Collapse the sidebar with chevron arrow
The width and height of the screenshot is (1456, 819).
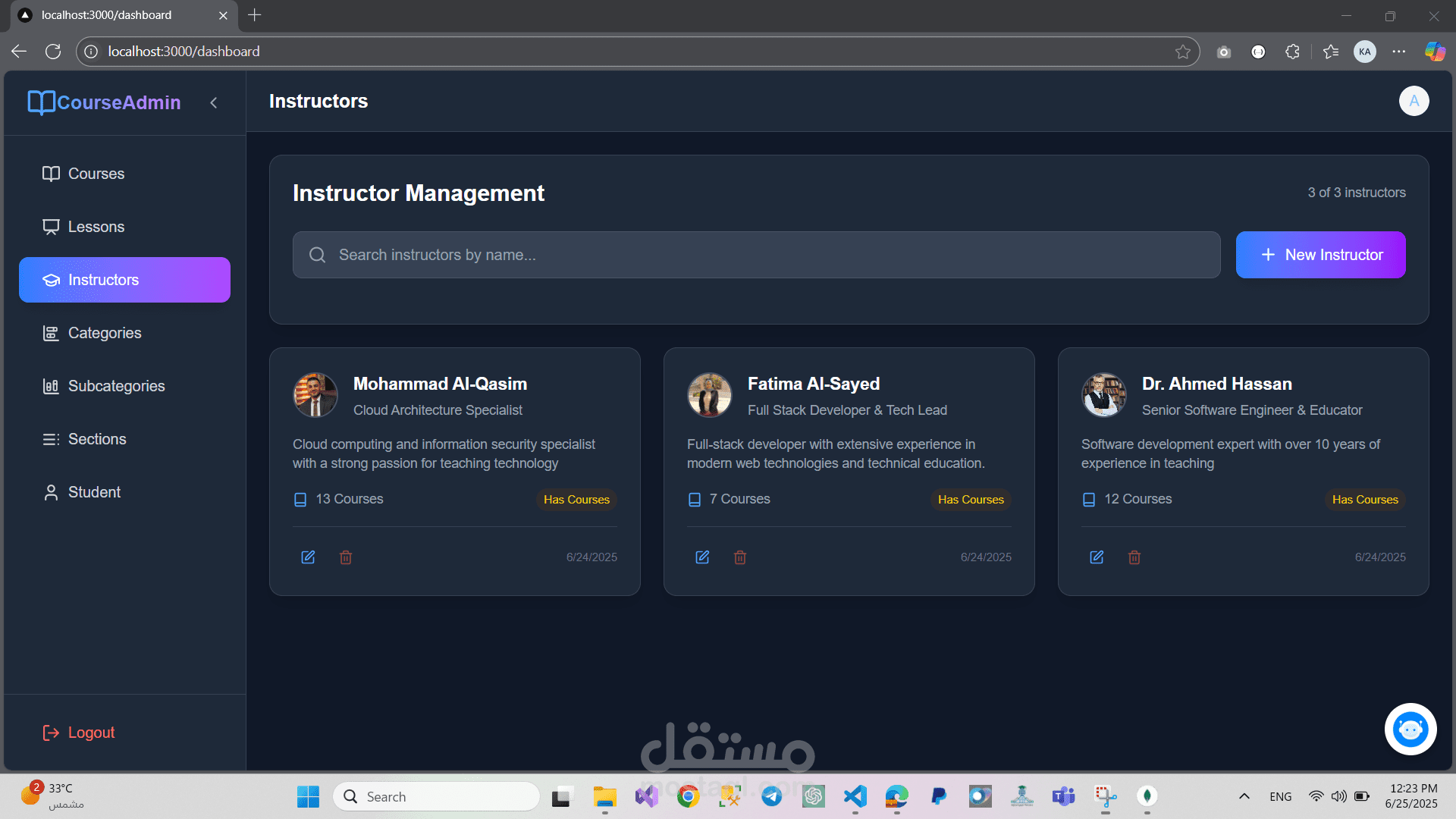(214, 102)
